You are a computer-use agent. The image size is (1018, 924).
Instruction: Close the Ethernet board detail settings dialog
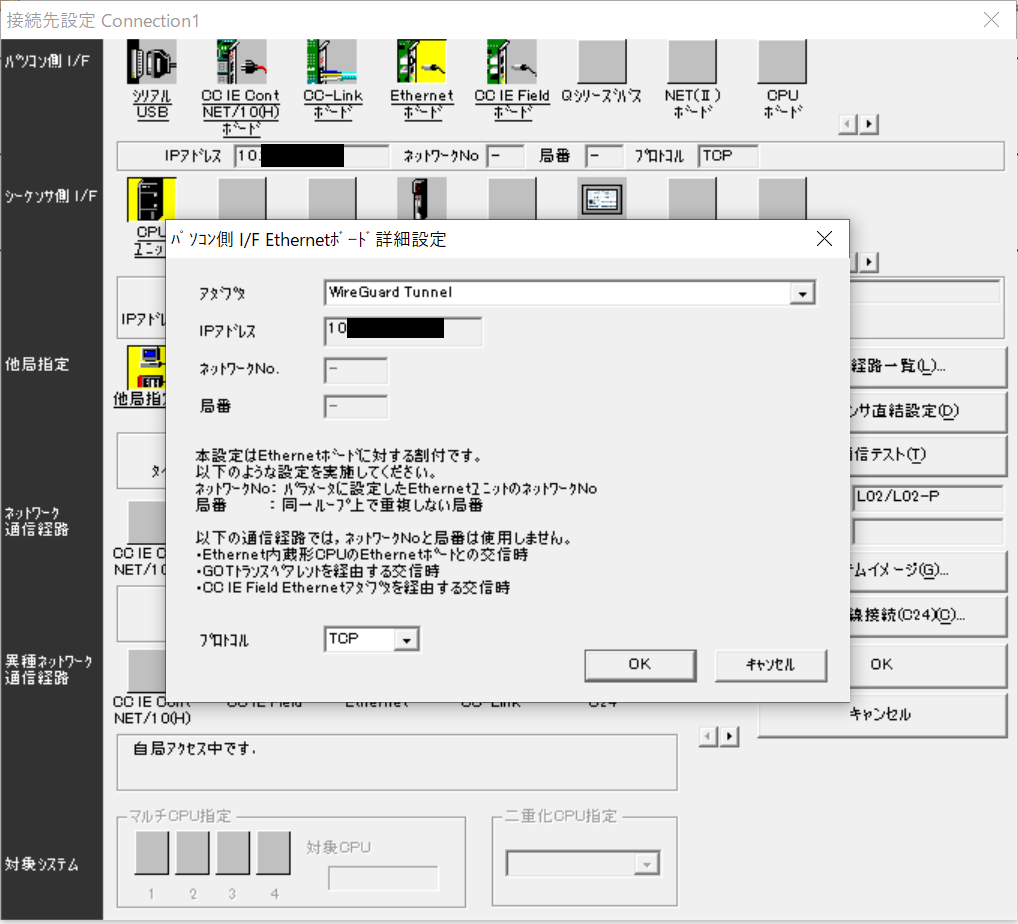pos(824,239)
